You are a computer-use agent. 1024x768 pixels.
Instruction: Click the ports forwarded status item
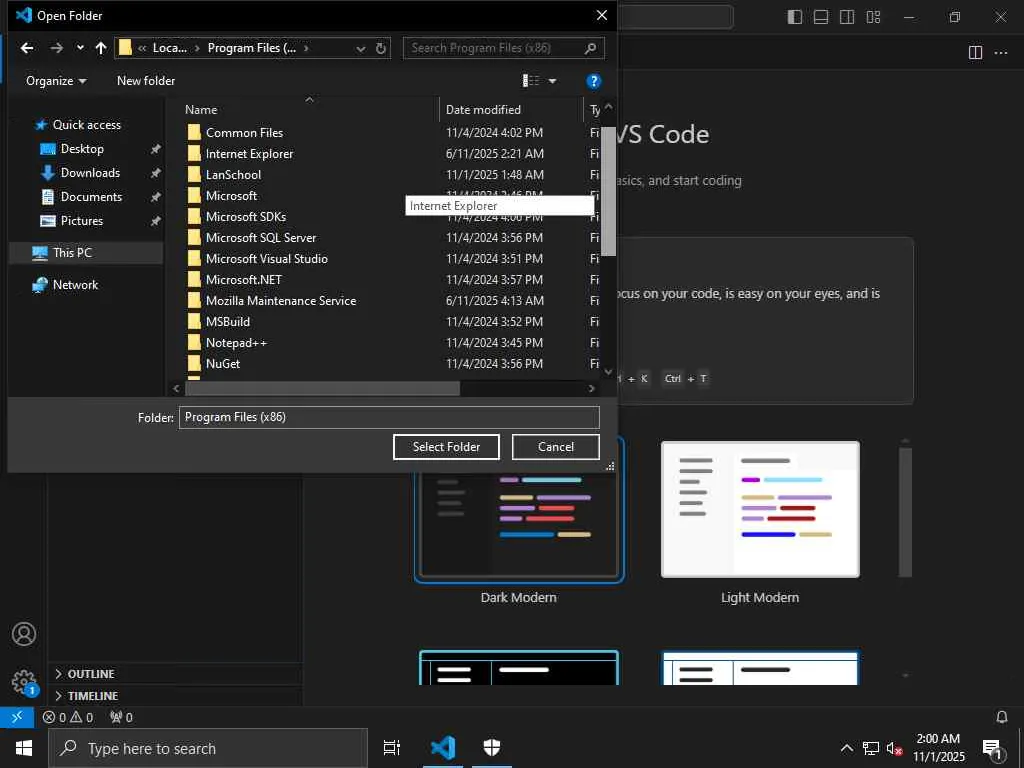pos(121,717)
